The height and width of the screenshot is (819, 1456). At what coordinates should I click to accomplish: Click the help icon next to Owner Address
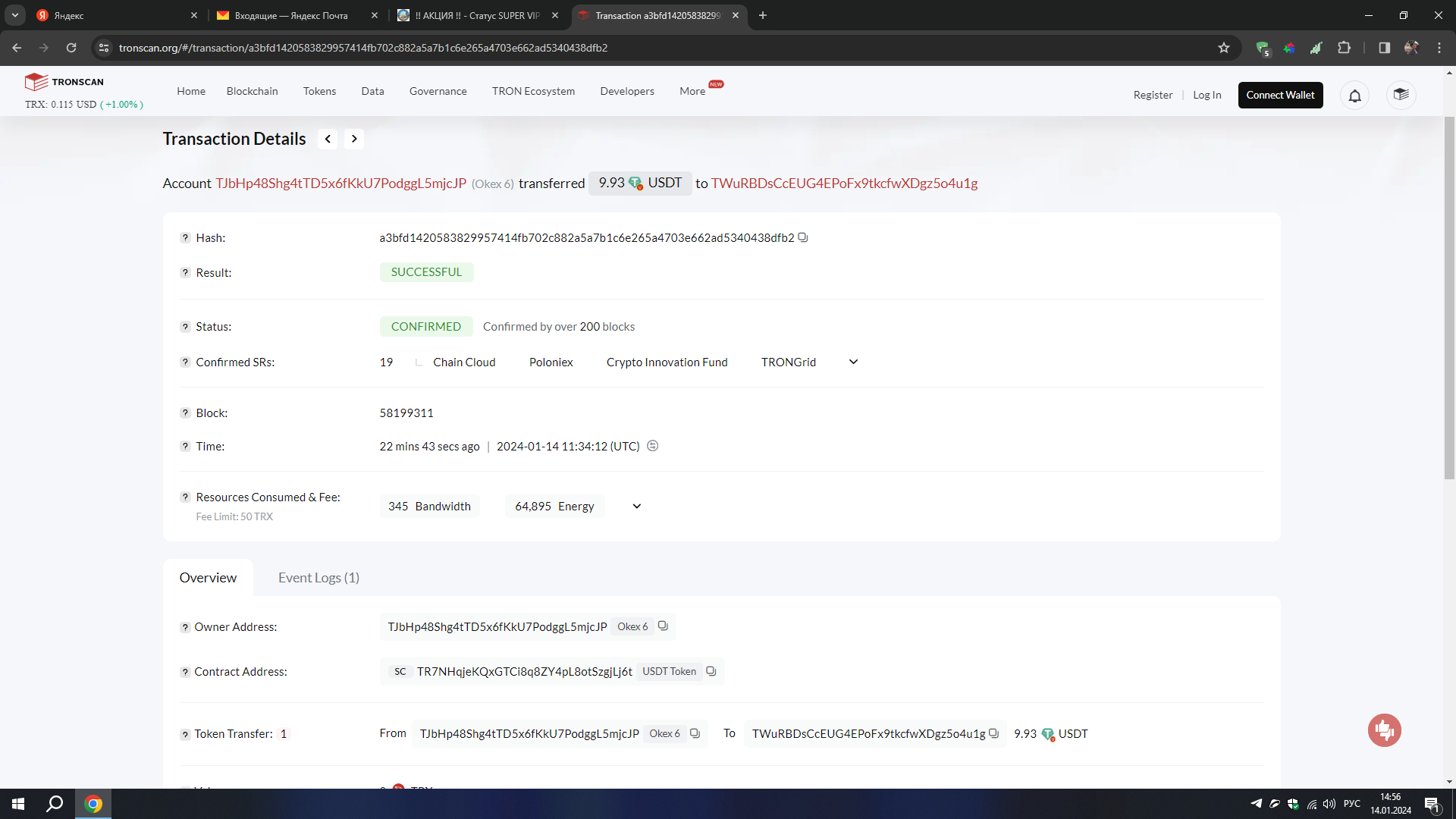coord(185,628)
